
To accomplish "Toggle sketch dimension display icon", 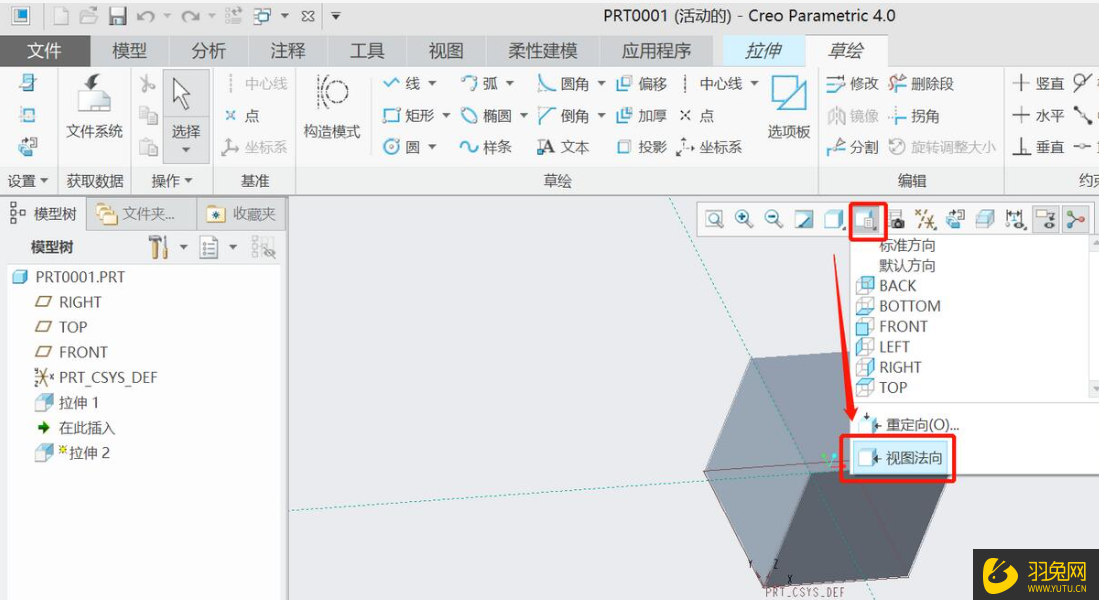I will [1015, 219].
